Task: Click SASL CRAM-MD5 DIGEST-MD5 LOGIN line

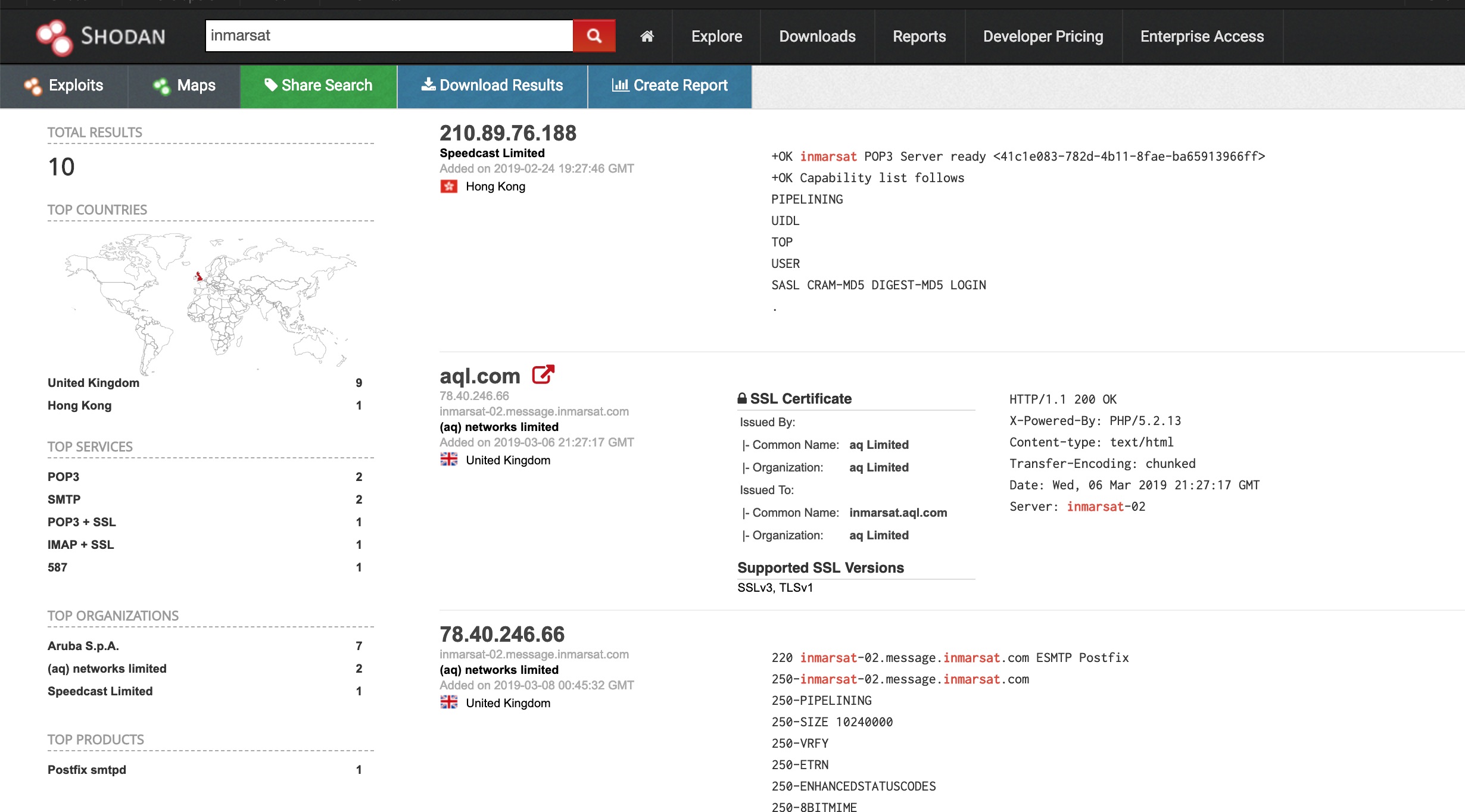Action: click(878, 285)
